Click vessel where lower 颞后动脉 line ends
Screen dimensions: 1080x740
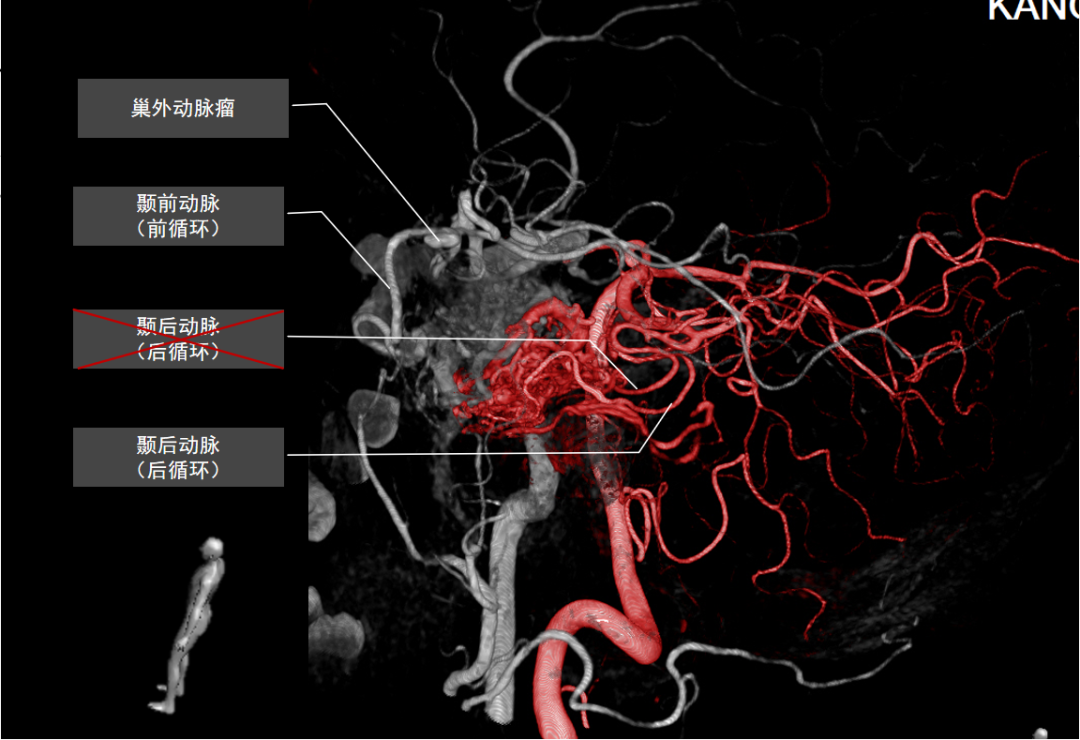coord(672,405)
